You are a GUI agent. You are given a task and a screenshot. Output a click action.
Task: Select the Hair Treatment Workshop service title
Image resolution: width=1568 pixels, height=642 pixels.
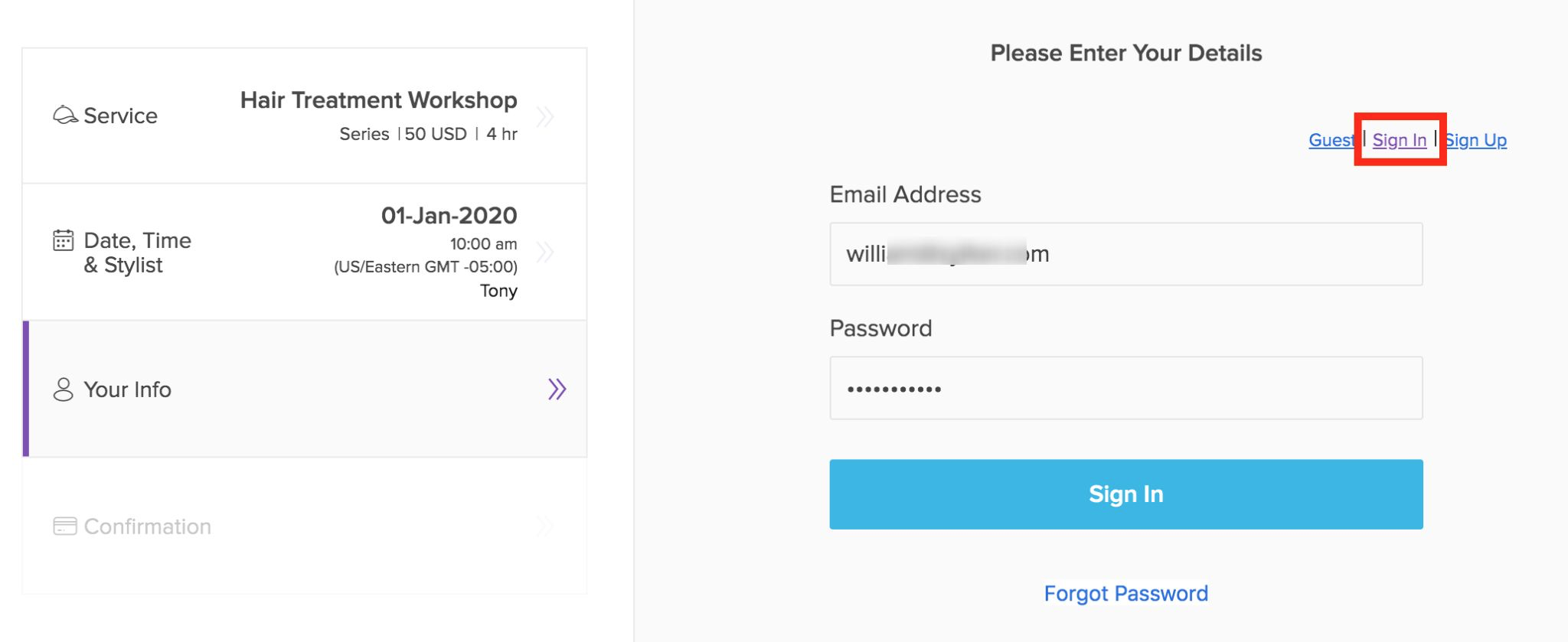click(378, 100)
